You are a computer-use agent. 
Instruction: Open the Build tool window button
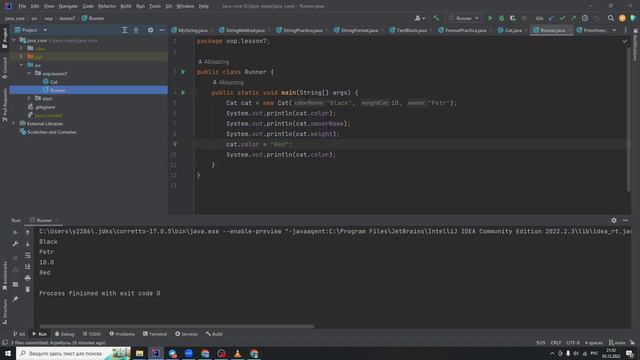click(214, 334)
